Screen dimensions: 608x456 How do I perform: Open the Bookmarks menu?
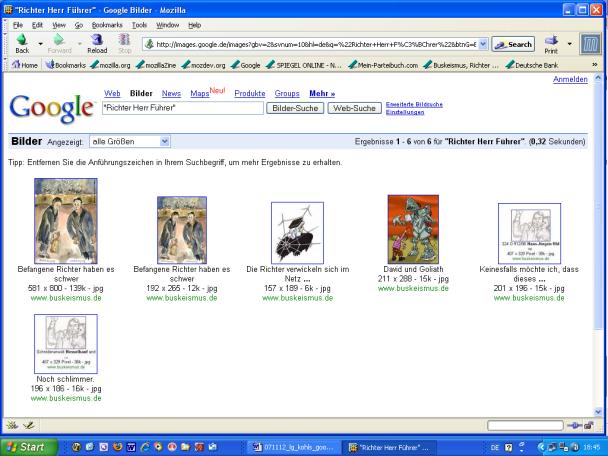pyautogui.click(x=107, y=25)
